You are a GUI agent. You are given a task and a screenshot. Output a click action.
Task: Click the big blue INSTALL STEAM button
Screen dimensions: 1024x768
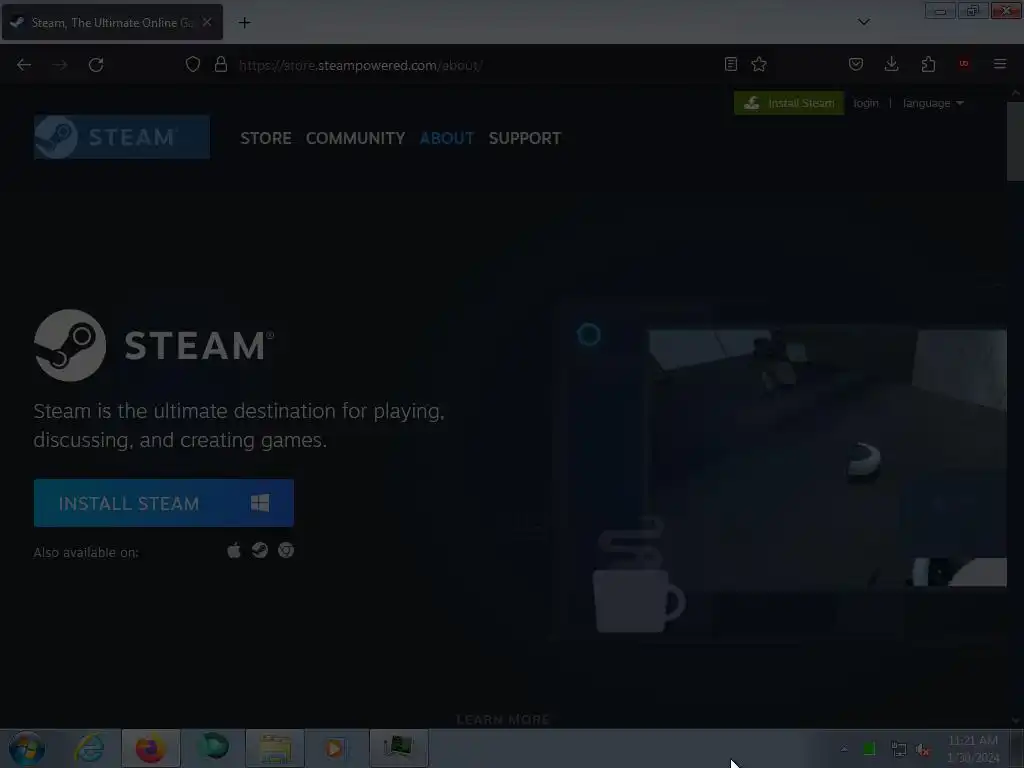164,503
